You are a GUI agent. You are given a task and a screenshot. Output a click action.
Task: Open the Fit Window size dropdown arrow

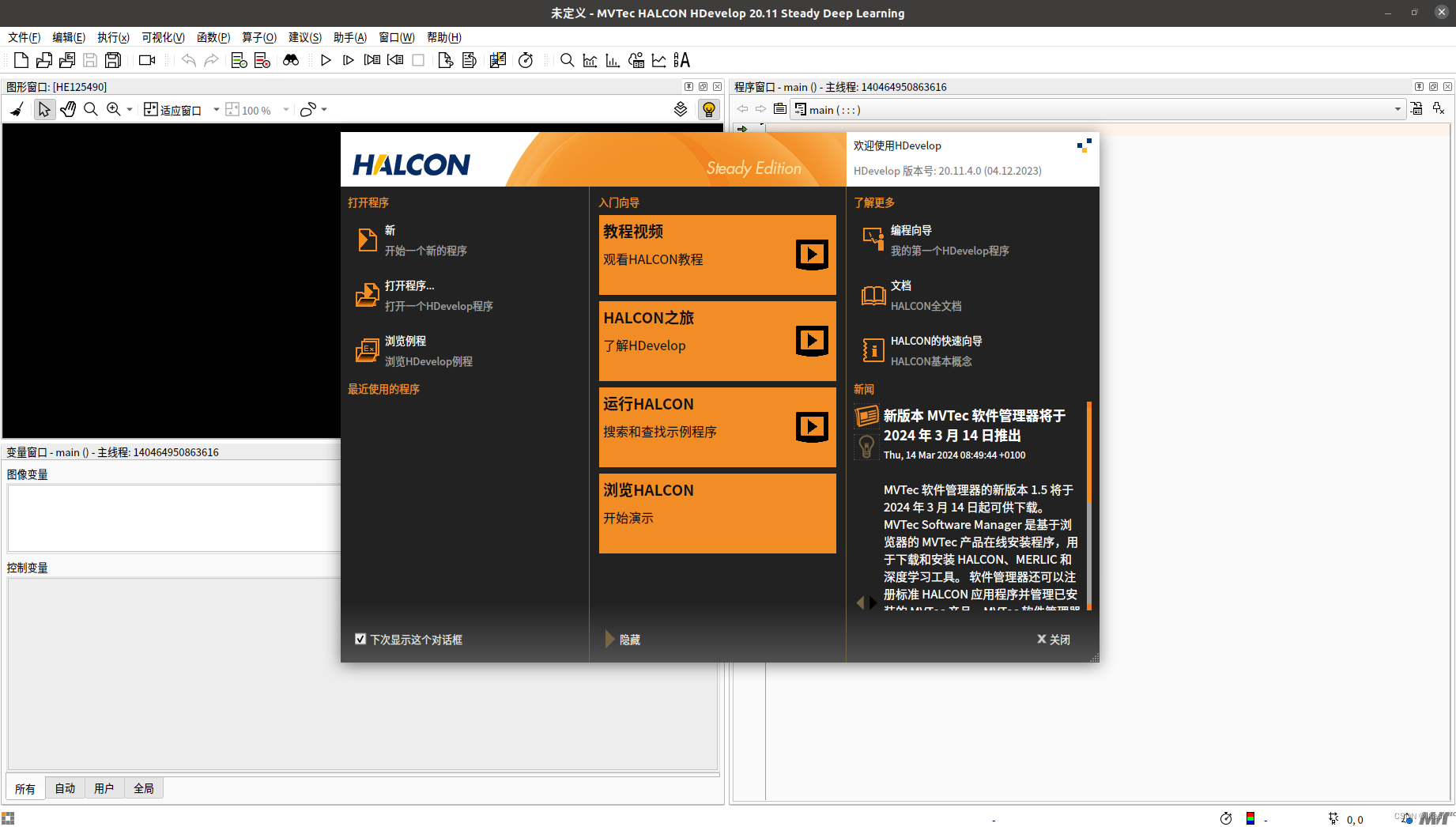216,110
